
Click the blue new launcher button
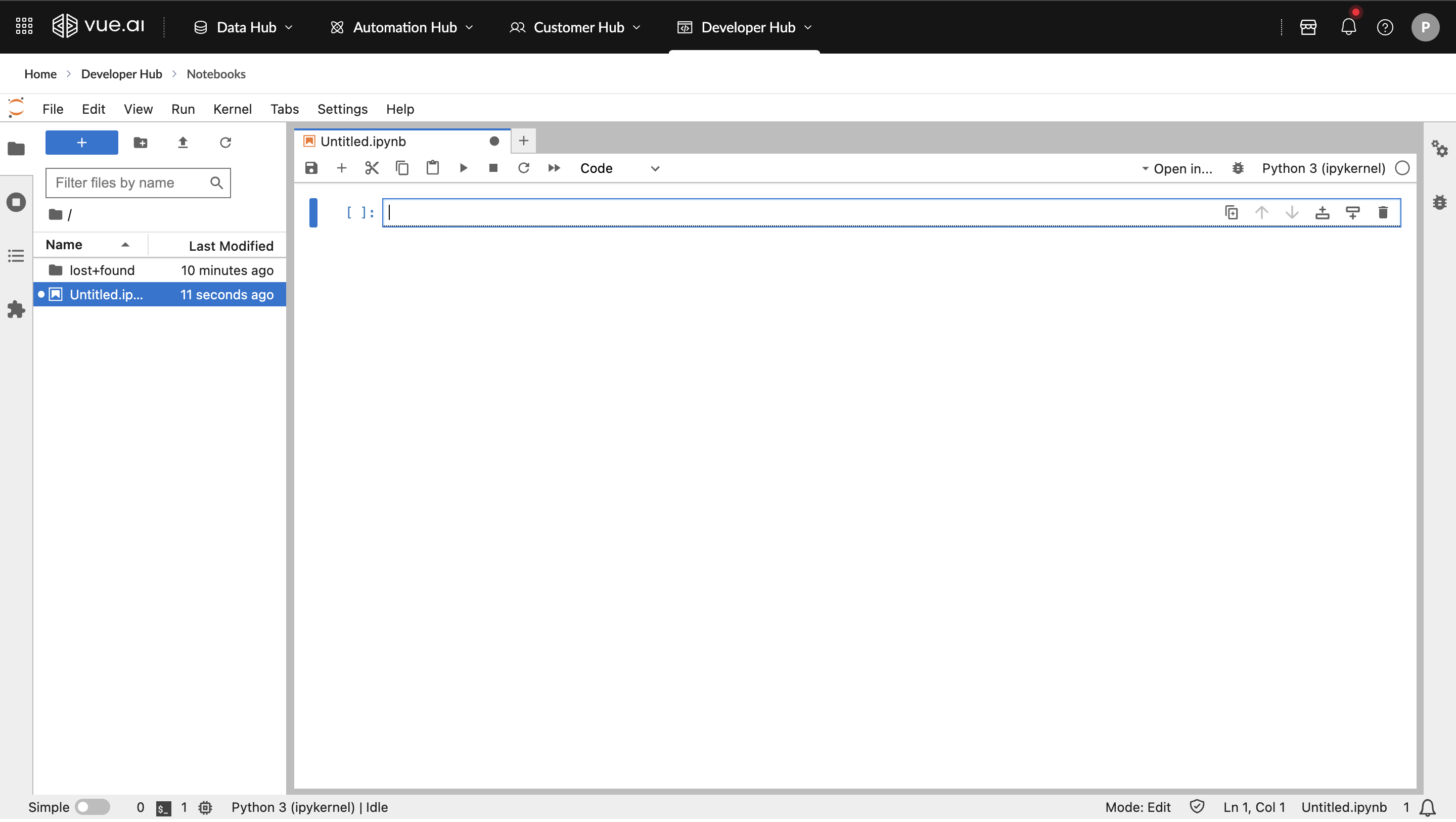pyautogui.click(x=81, y=143)
